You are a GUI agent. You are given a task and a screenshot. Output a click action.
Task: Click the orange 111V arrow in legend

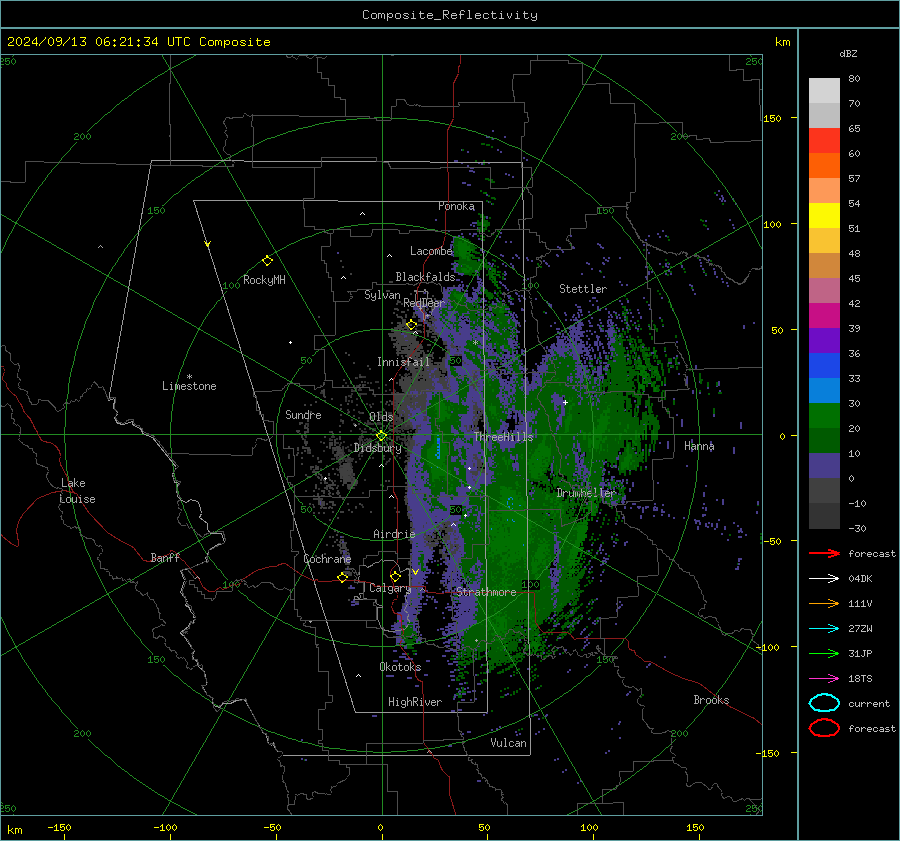824,603
